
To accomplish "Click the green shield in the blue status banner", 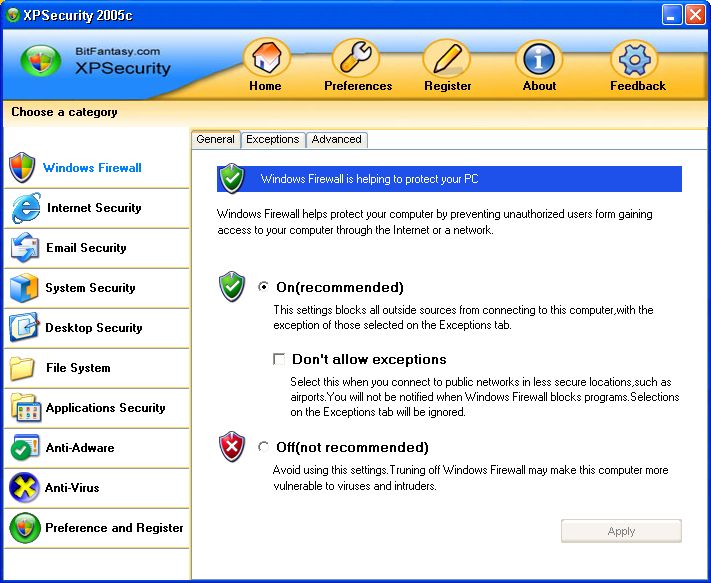I will coord(232,178).
